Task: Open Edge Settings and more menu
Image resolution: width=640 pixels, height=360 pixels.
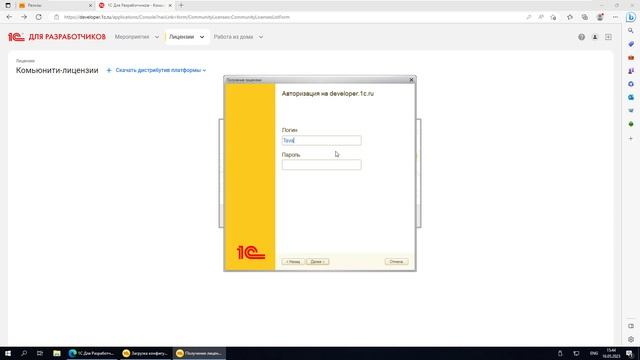Action: (615, 17)
